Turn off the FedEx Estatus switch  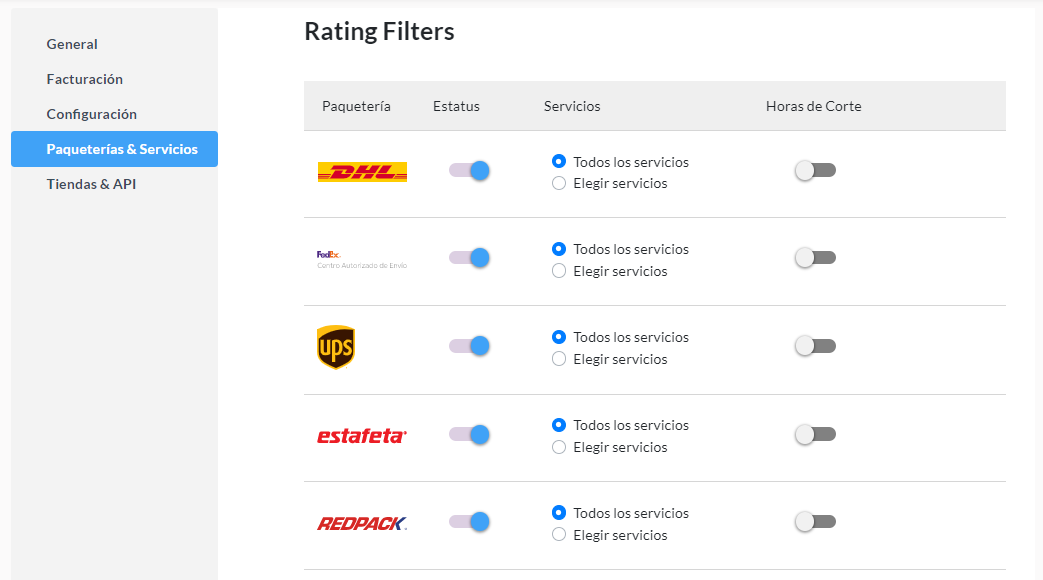pyautogui.click(x=470, y=257)
